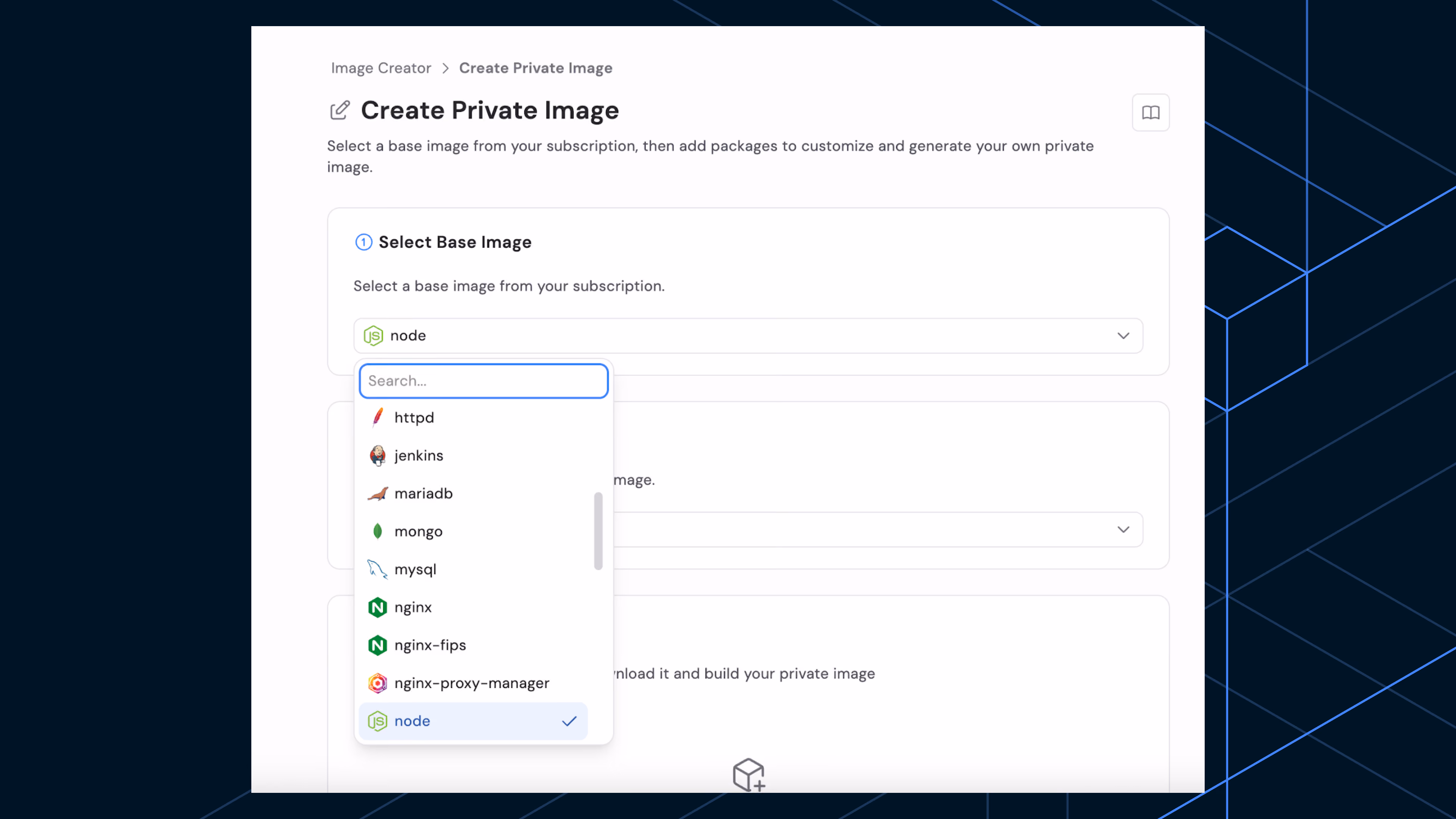Click the nginx-proxy-manager hexagon icon

pyautogui.click(x=378, y=683)
